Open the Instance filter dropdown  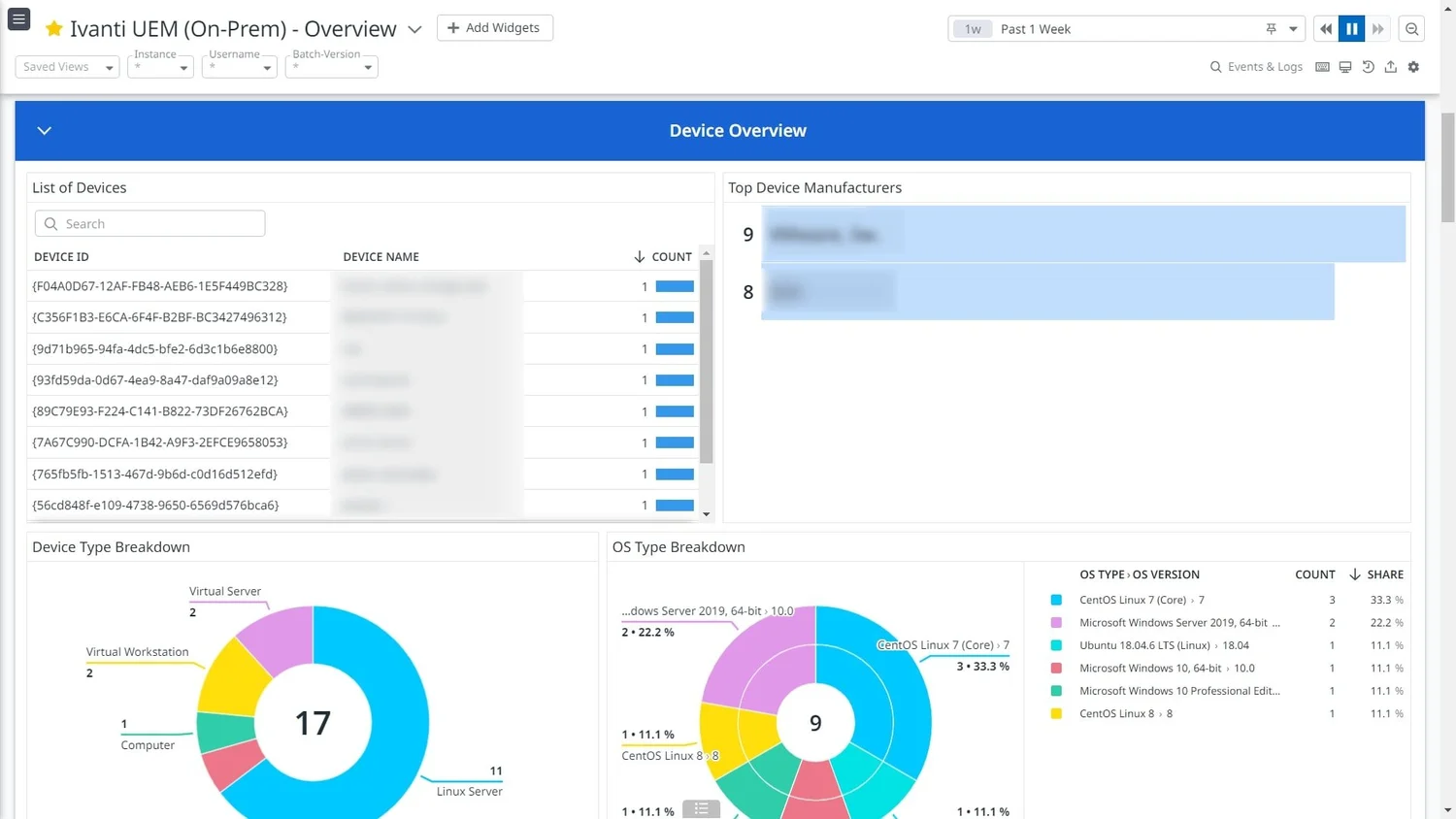160,66
